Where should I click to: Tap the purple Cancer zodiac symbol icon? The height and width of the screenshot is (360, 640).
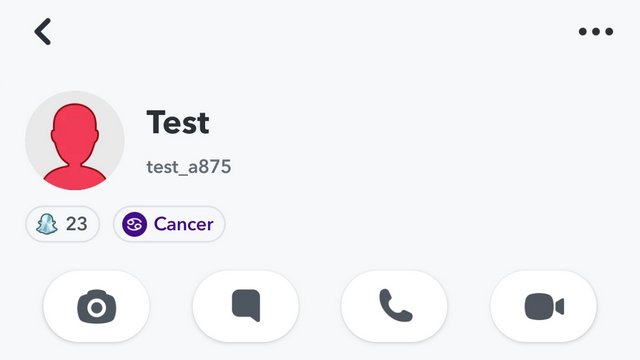click(135, 224)
